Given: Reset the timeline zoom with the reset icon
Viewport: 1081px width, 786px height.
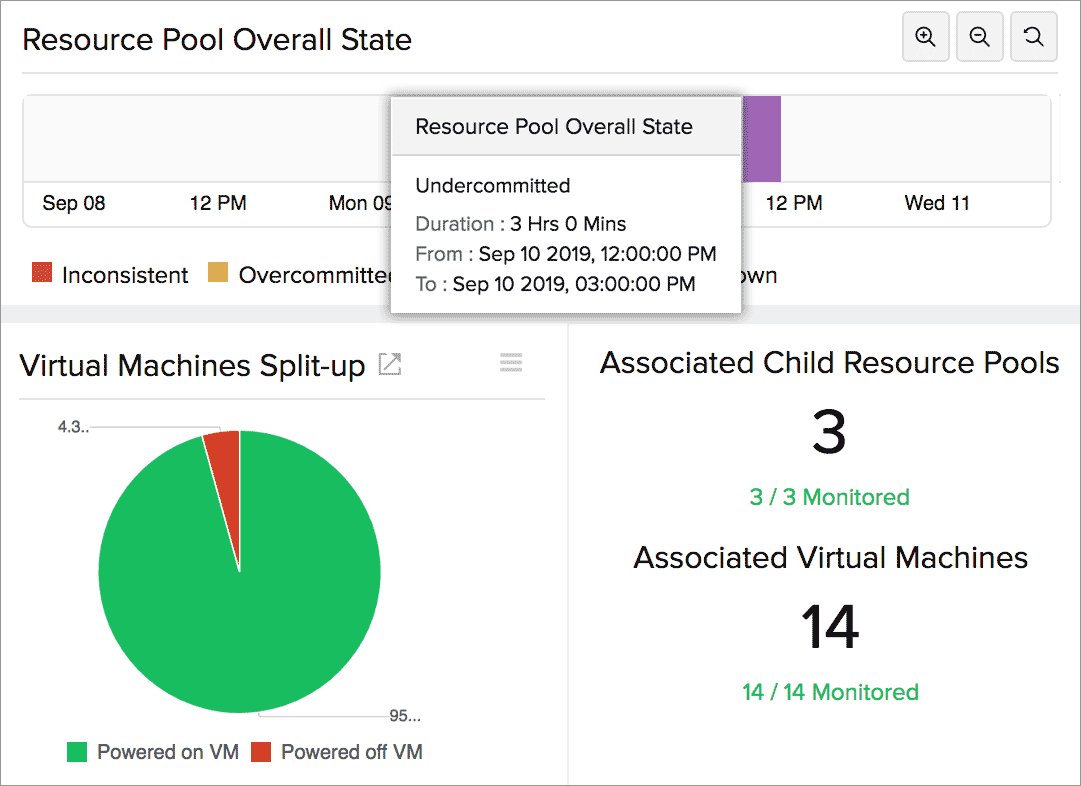Looking at the screenshot, I should 1033,36.
